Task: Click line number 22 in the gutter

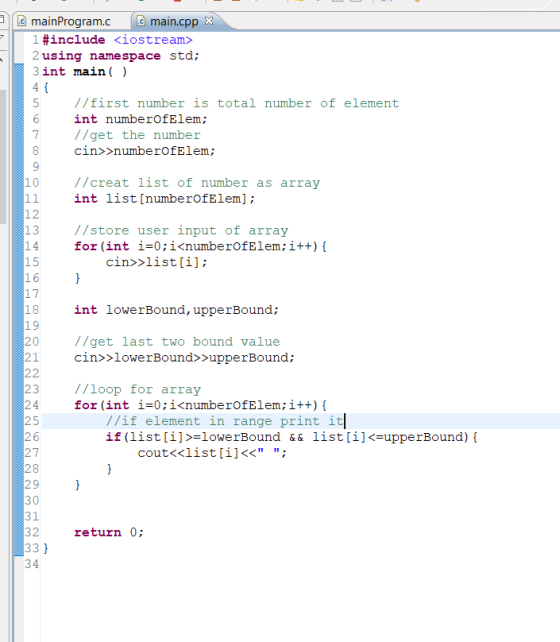Action: click(32, 373)
